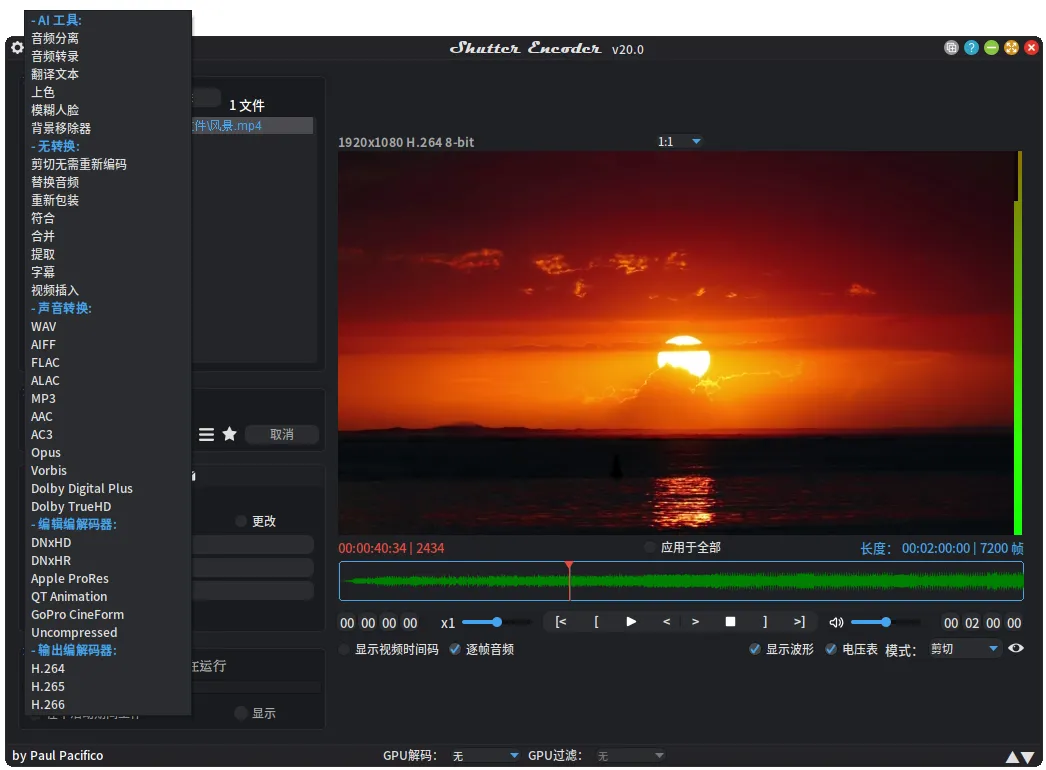Stop the video playback

[730, 622]
